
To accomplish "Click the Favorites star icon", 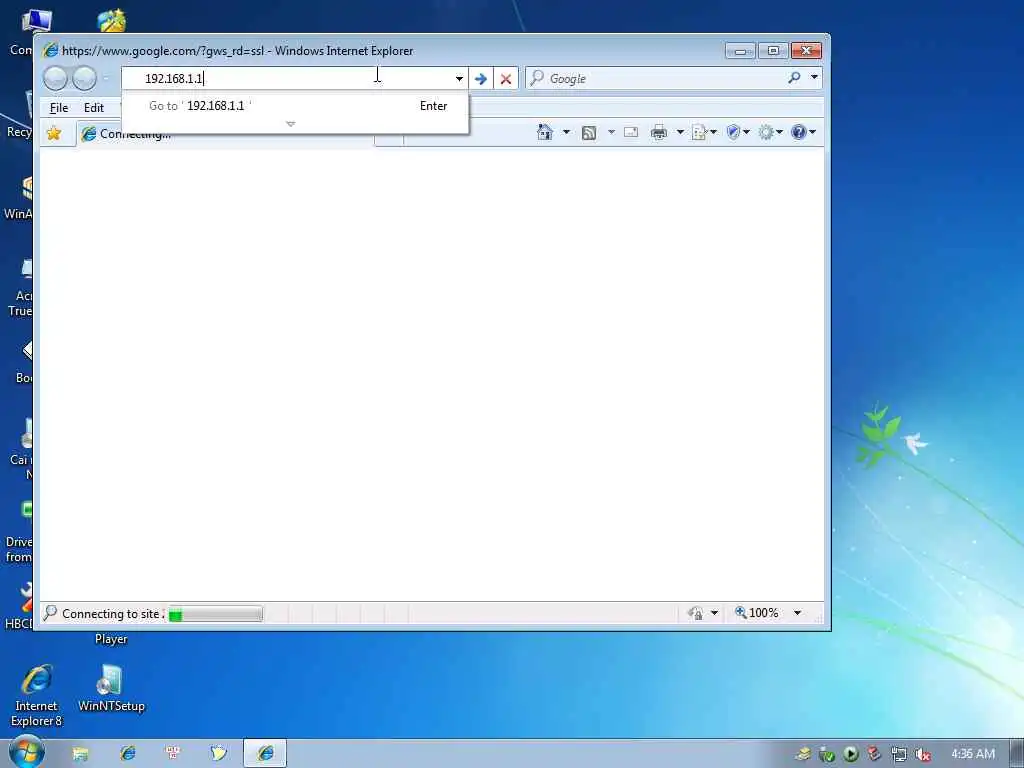I will click(x=54, y=134).
